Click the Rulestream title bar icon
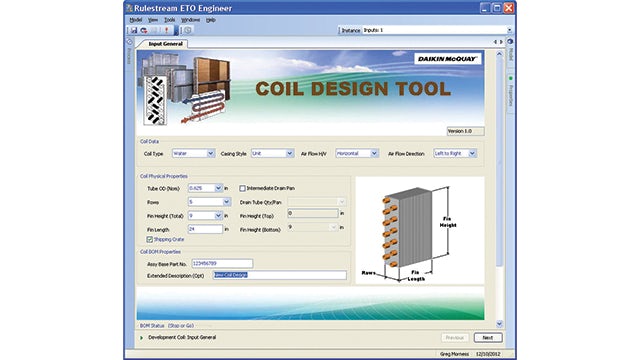This screenshot has height=360, width=640. (129, 8)
